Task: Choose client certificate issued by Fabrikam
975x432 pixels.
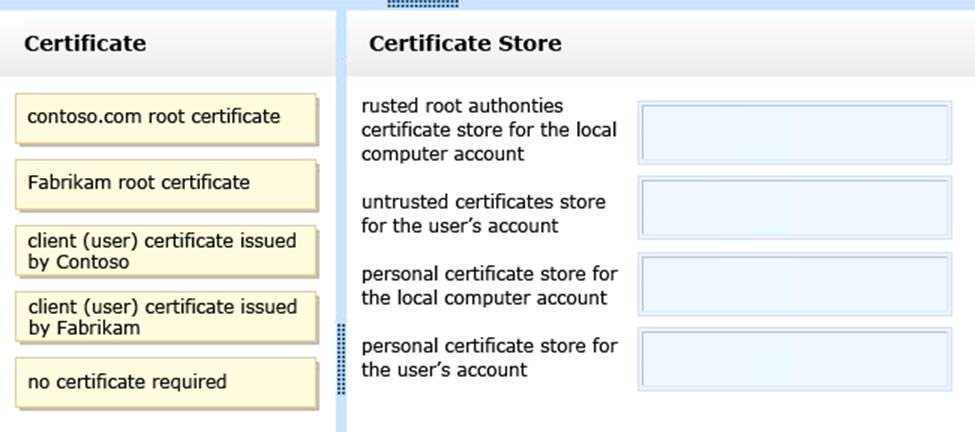Action: pos(166,317)
